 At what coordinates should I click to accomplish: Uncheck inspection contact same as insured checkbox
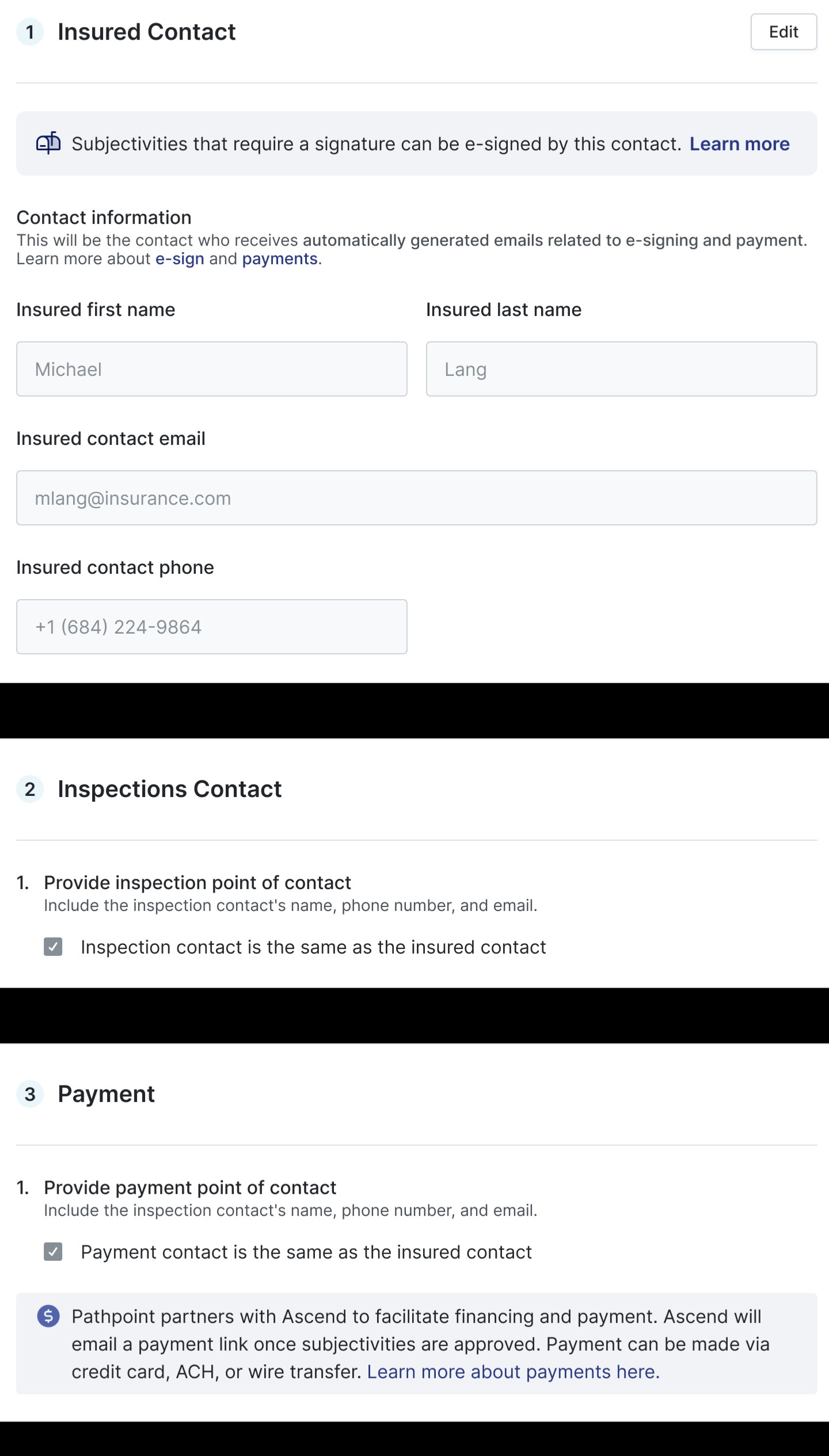point(53,947)
